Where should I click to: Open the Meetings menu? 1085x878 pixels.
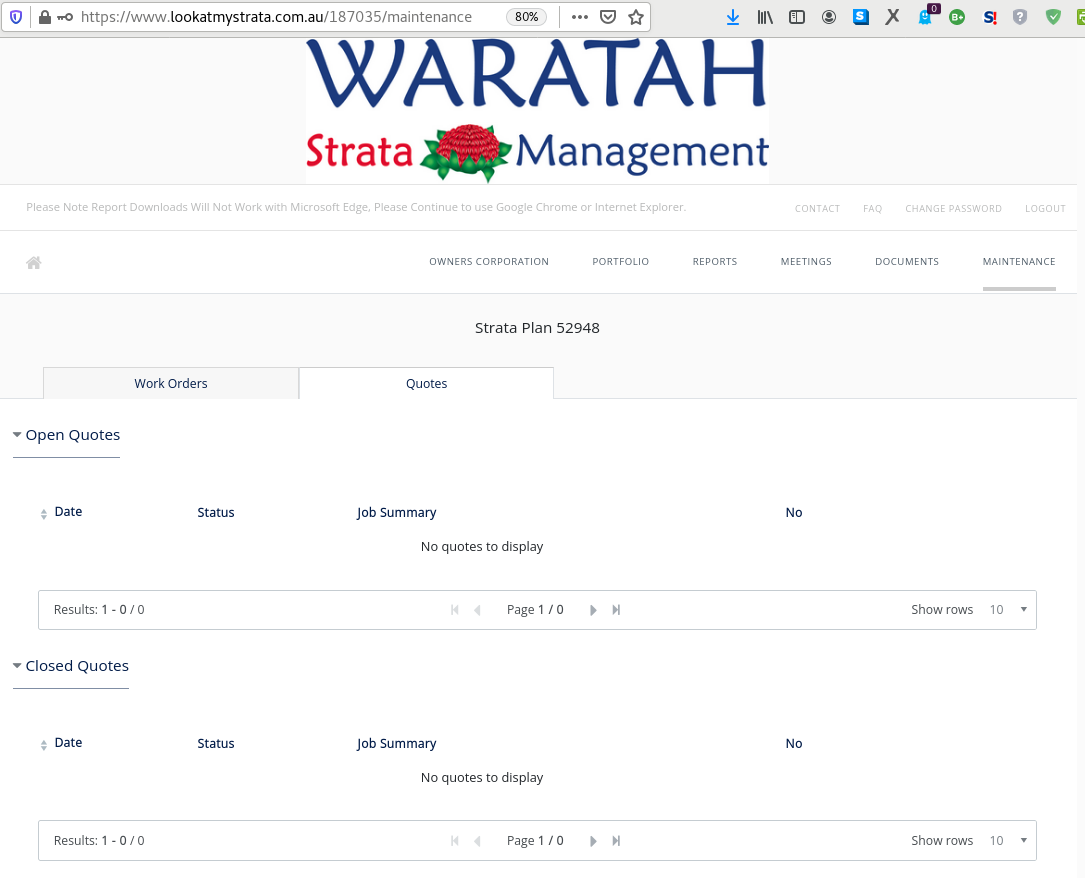806,262
